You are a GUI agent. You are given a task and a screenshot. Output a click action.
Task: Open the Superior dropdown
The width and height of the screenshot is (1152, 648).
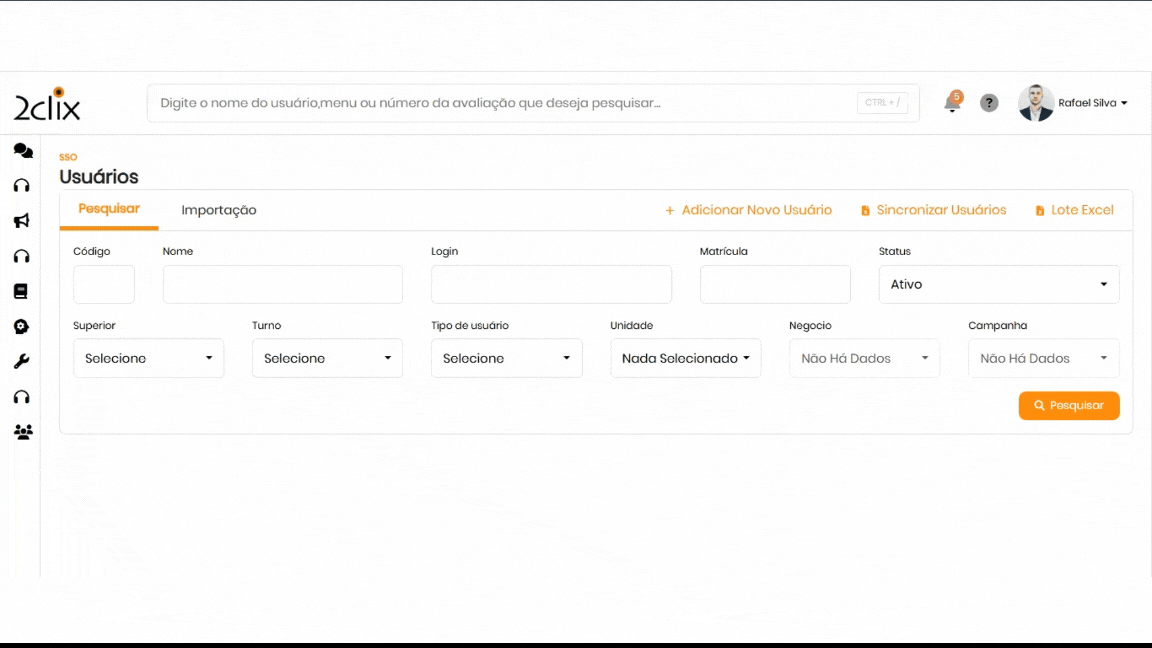(x=148, y=358)
